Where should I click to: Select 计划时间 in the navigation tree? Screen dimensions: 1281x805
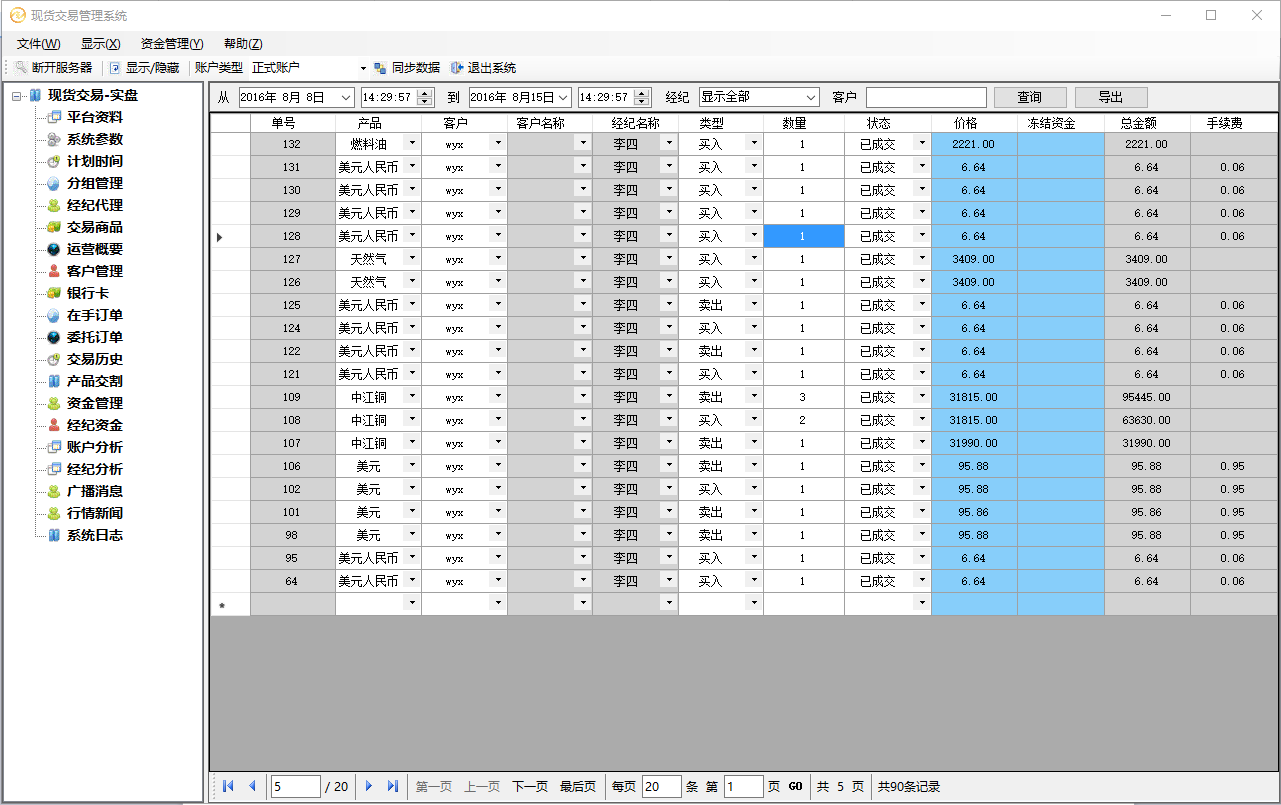point(95,161)
